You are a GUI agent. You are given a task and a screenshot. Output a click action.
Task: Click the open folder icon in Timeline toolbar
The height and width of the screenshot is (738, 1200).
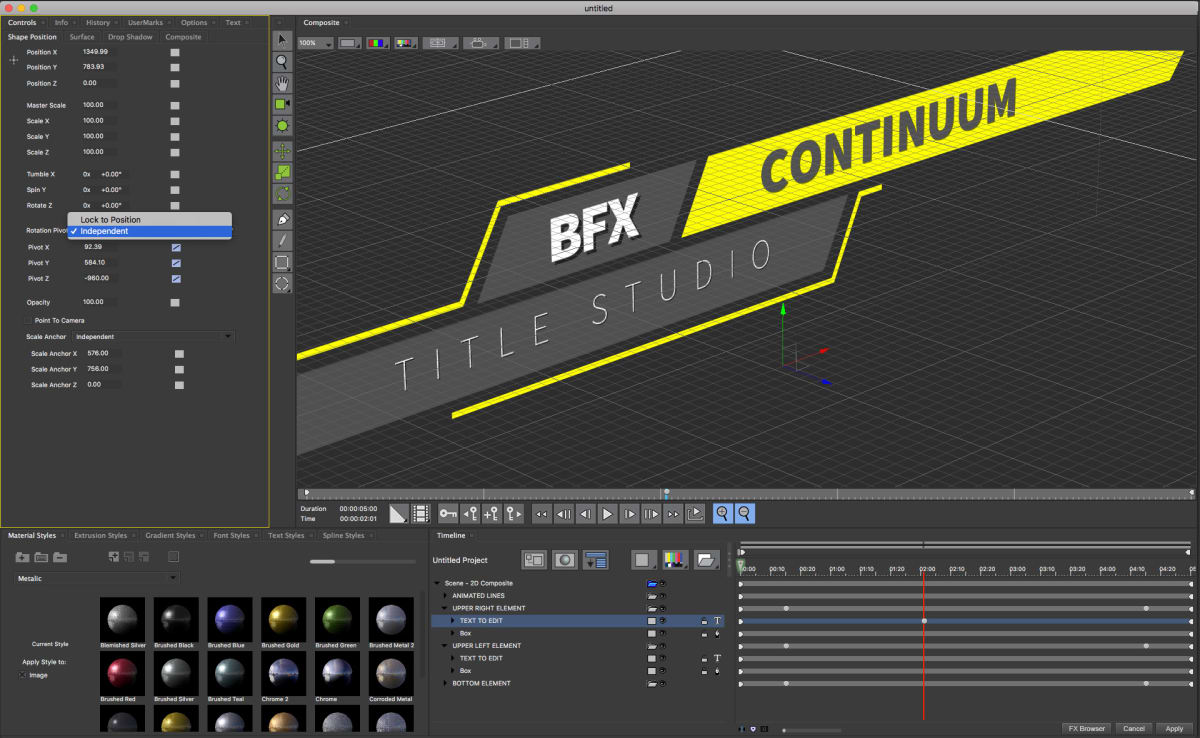point(707,560)
